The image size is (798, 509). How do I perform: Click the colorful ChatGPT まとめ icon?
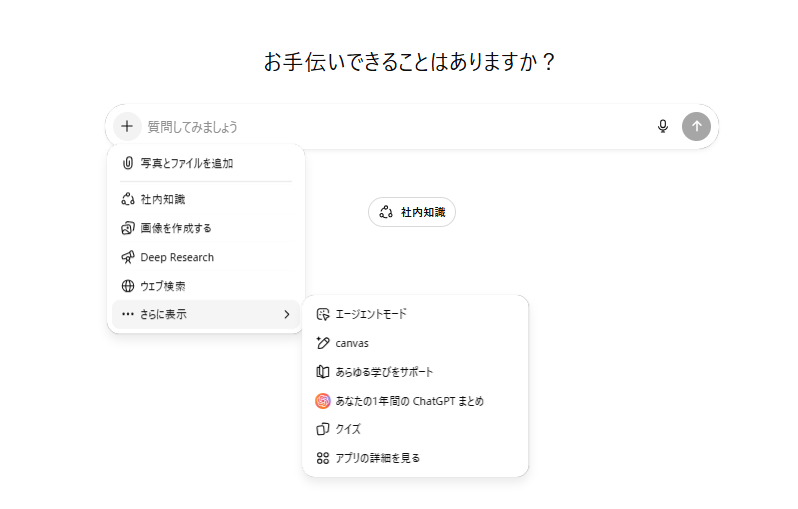(x=323, y=401)
